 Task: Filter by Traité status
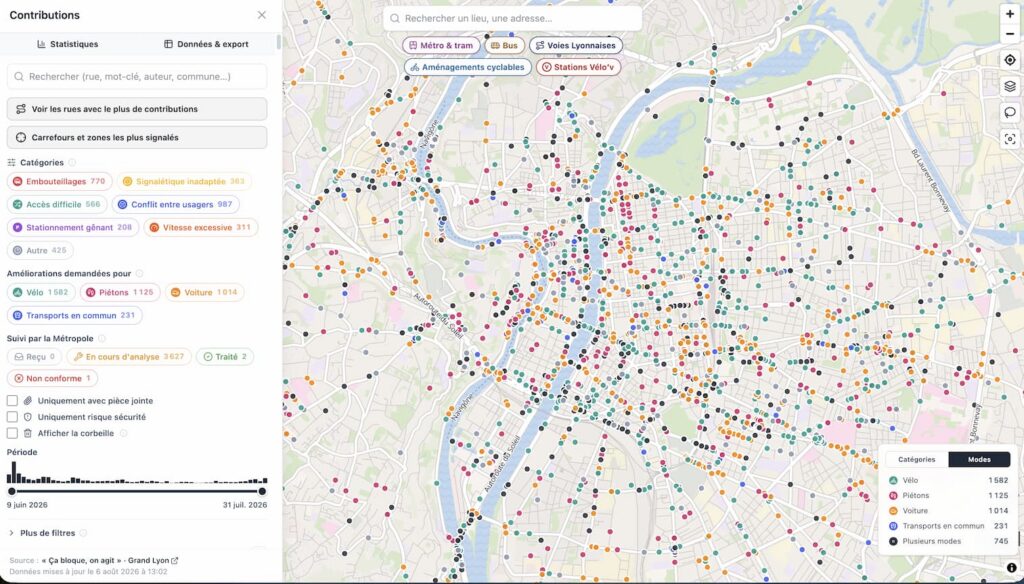[225, 357]
